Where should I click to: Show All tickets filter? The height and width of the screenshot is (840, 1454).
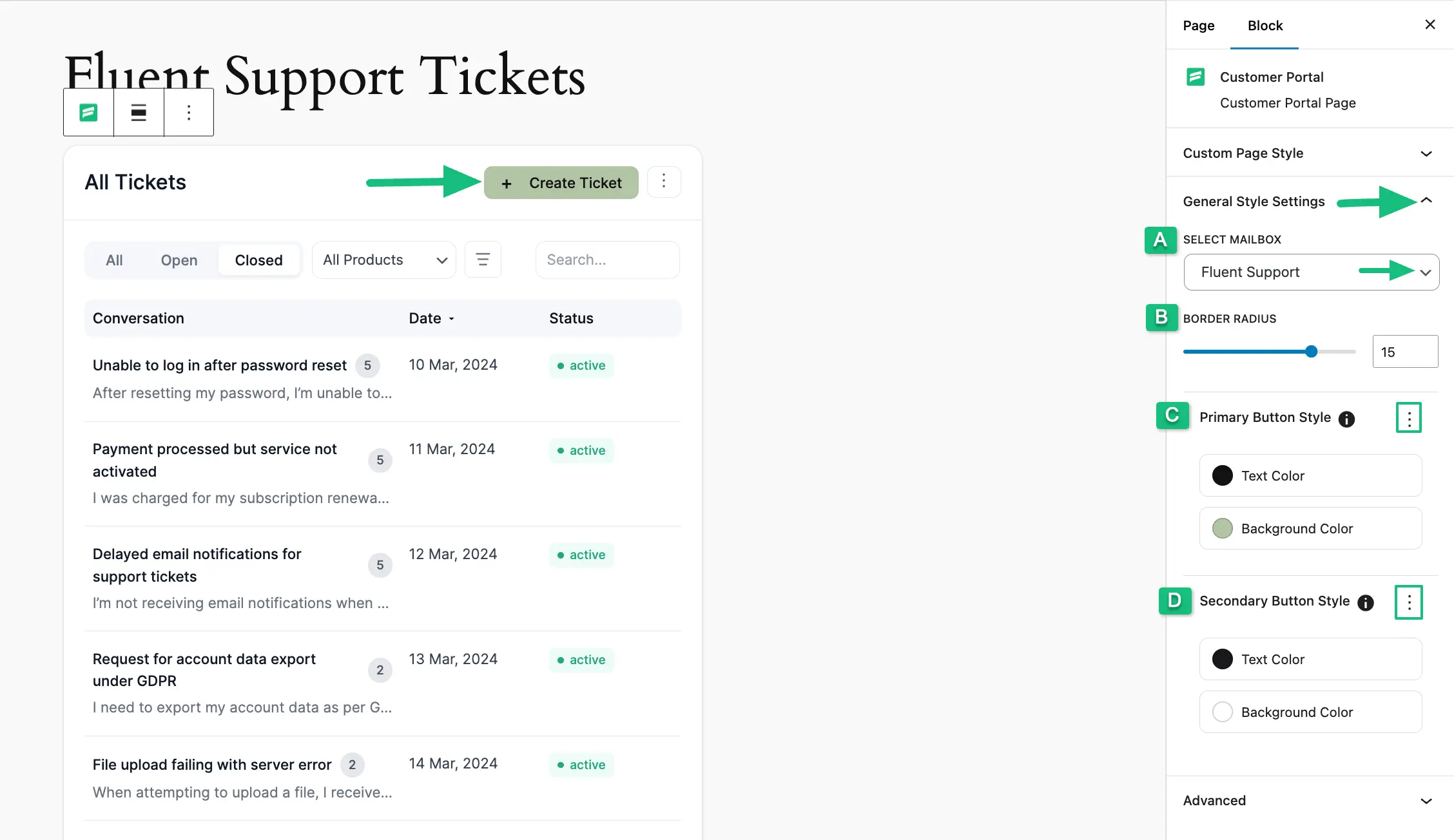114,260
